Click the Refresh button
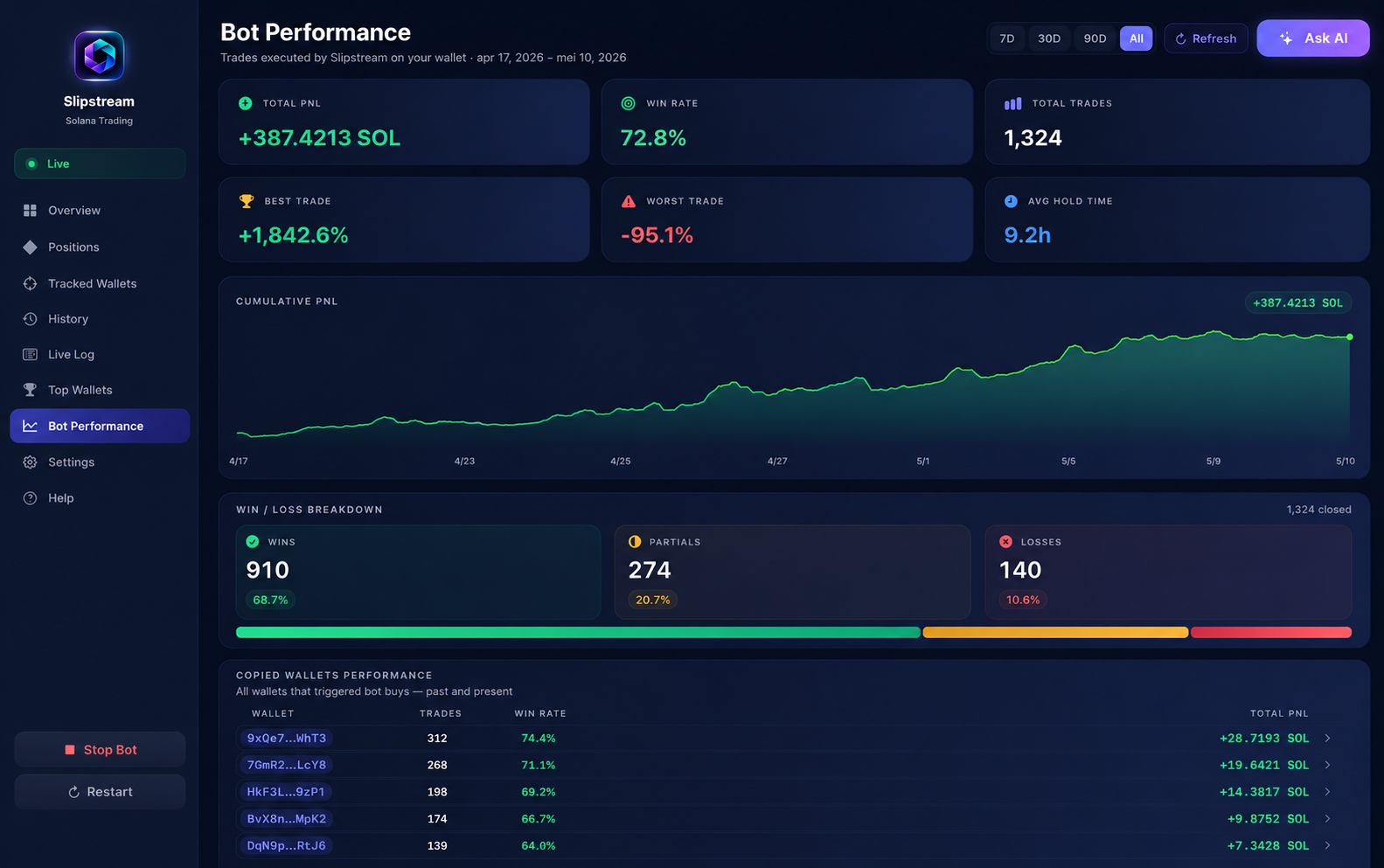Screen dimensions: 1384x868 click(x=1206, y=38)
